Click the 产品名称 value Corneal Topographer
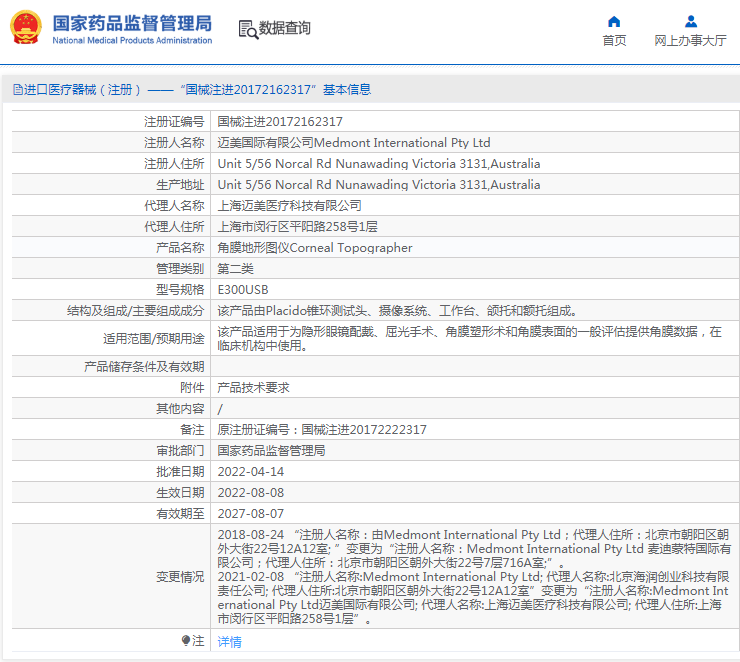740x662 pixels. (x=315, y=247)
